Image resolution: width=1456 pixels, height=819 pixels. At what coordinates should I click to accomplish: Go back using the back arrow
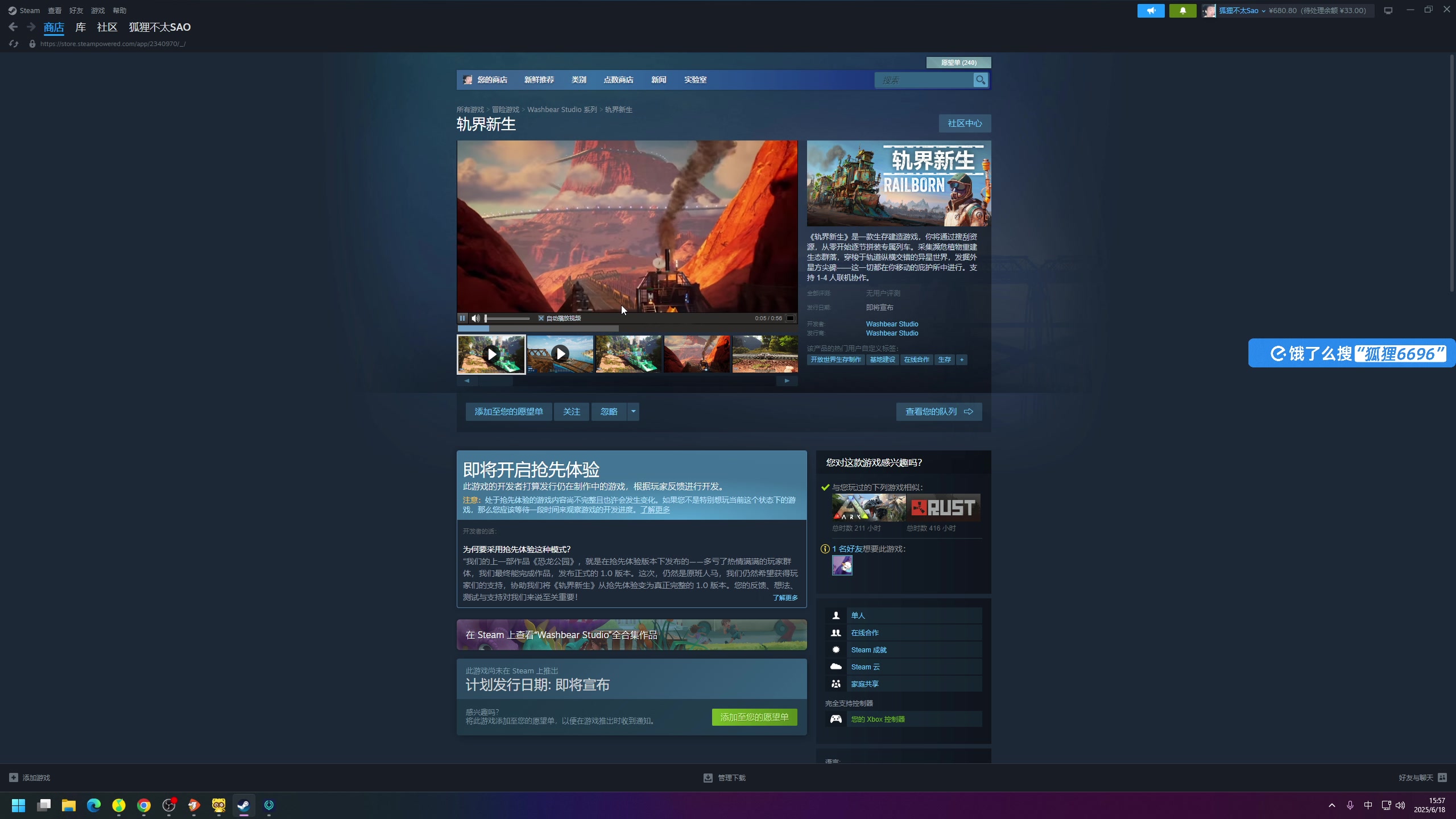point(13,27)
